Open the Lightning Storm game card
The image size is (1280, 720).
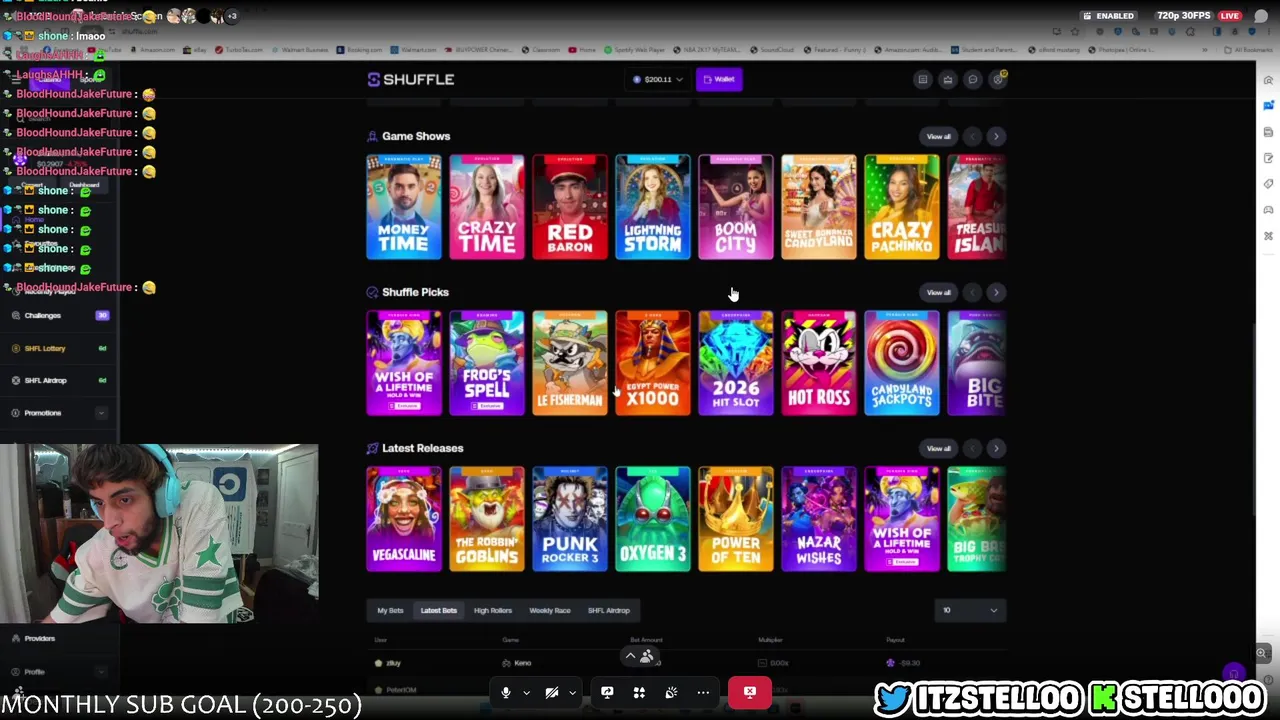653,207
